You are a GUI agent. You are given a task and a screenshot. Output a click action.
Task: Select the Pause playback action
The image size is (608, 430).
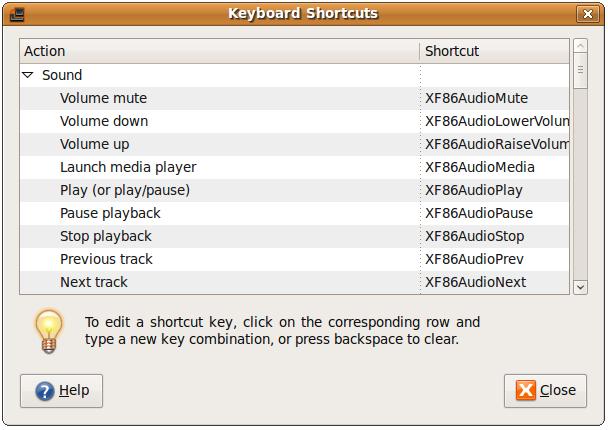110,213
